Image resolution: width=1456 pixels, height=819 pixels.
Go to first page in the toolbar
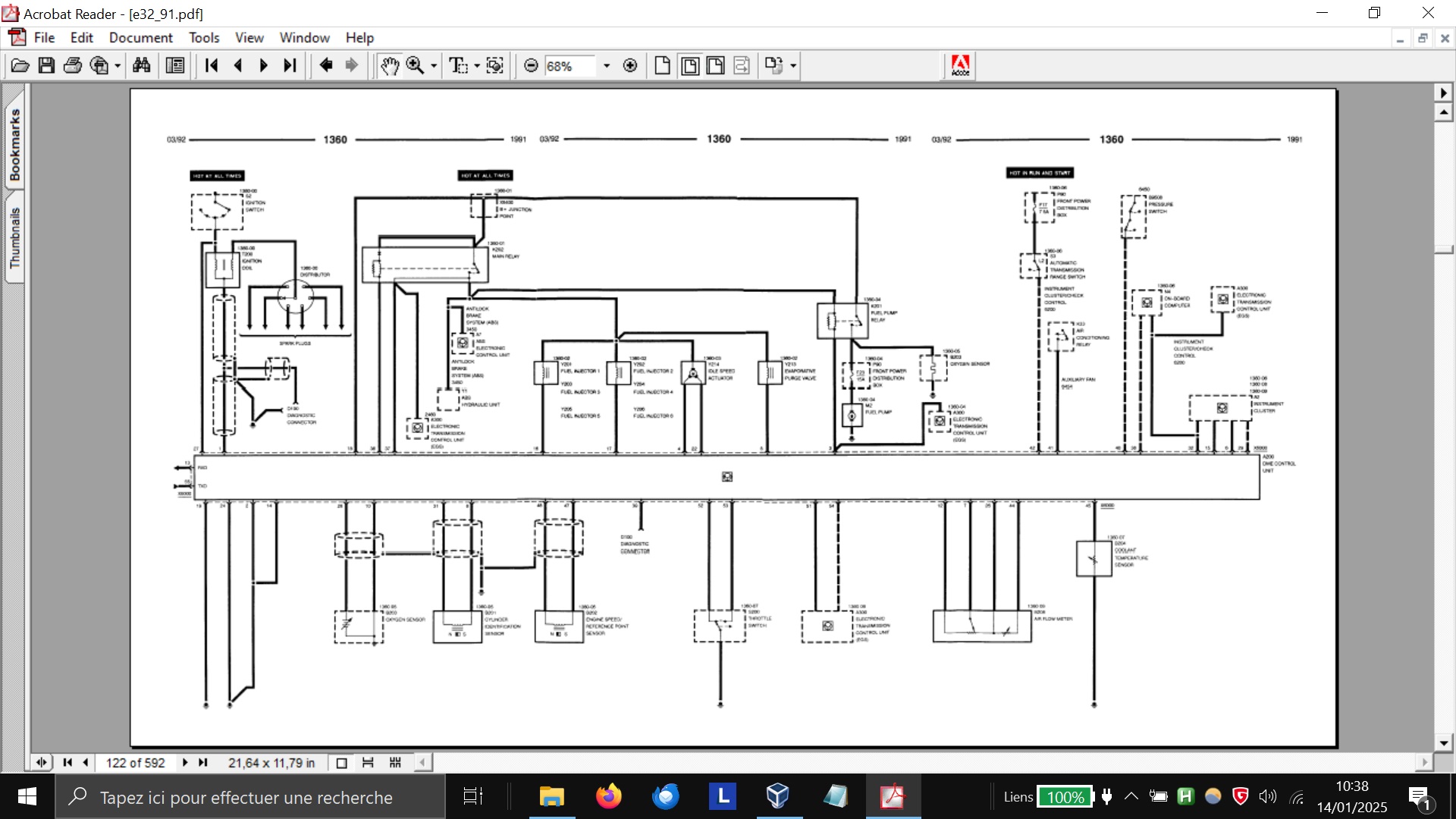212,66
